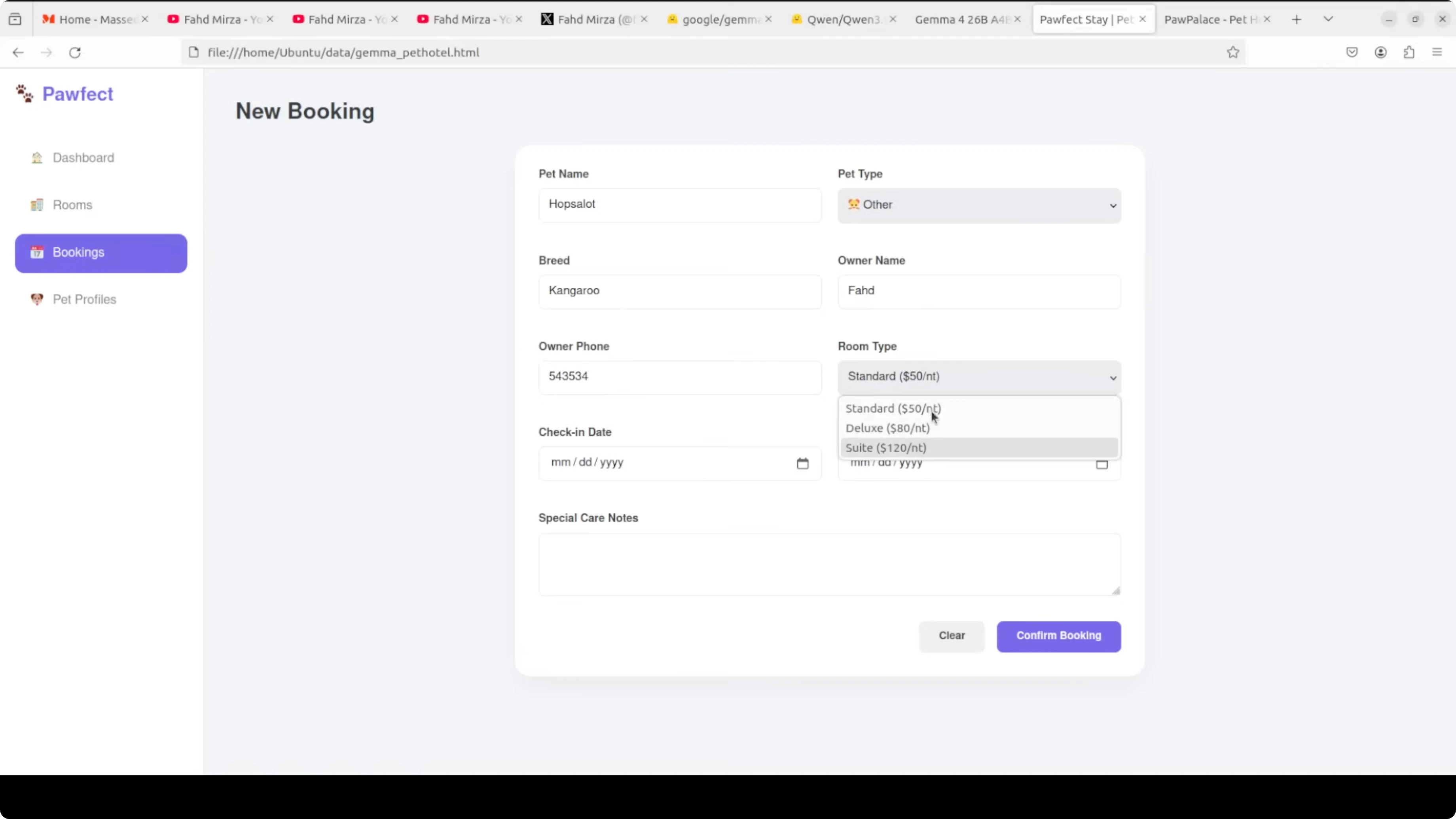Switch to the PawPalace browser tab
This screenshot has width=1456, height=819.
coord(1210,20)
